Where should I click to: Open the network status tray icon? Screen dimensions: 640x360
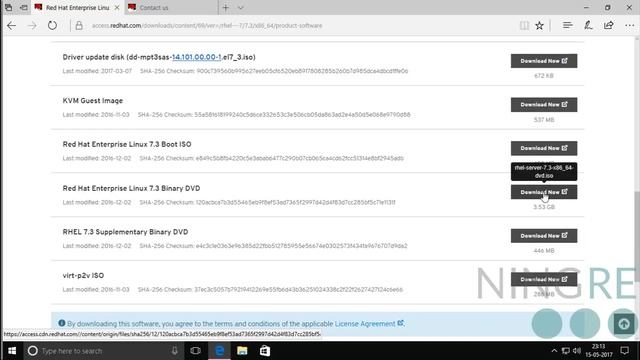pos(565,351)
